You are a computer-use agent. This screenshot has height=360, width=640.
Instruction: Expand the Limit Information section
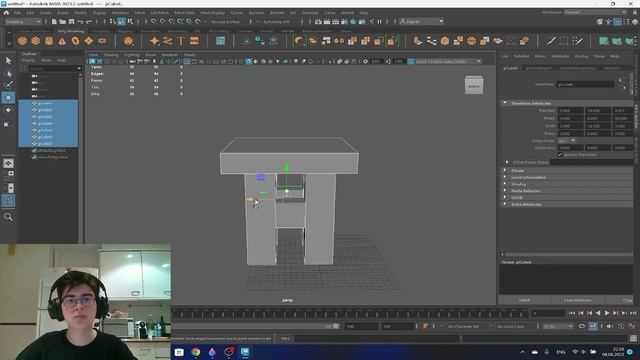505,177
